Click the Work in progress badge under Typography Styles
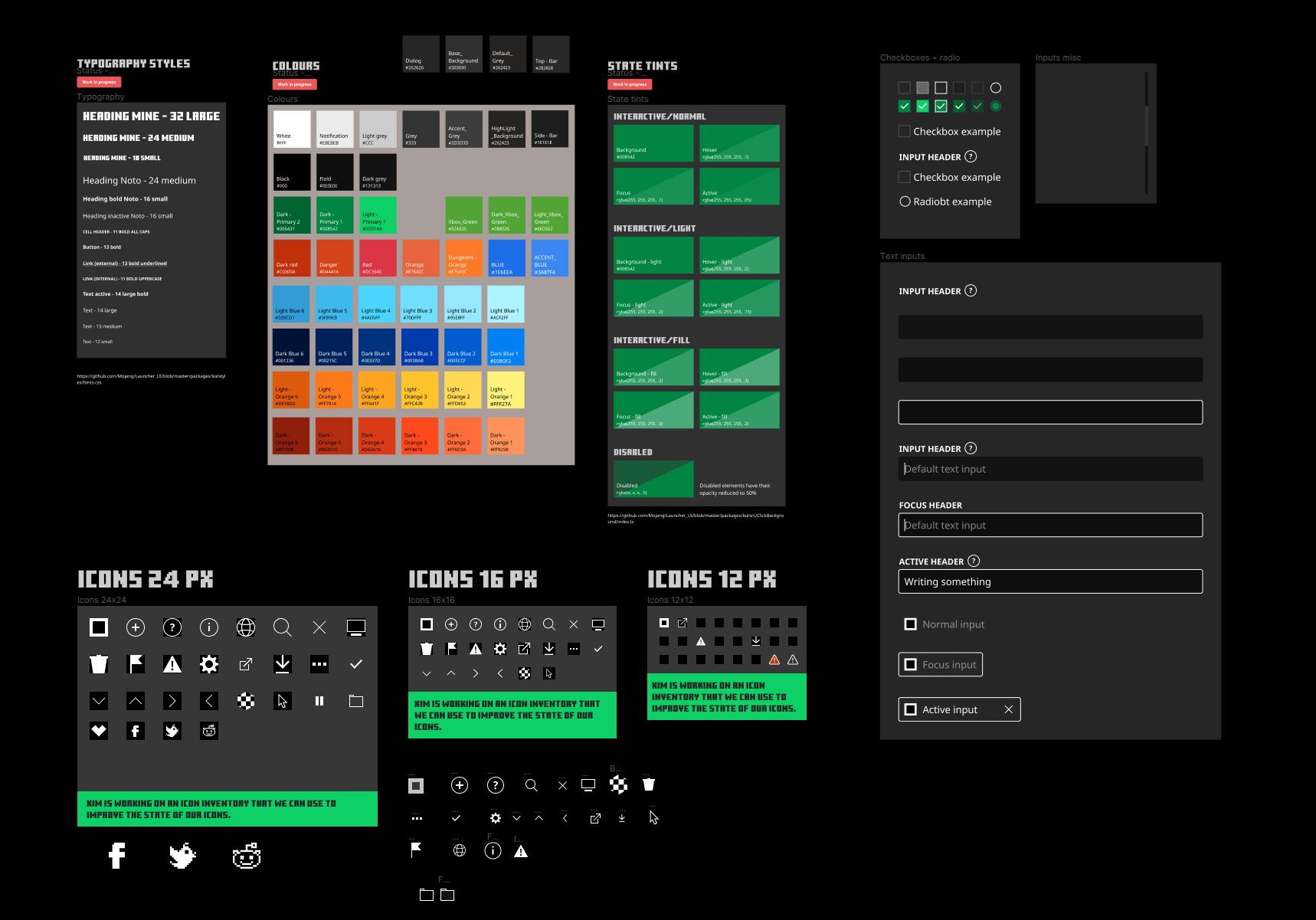The height and width of the screenshot is (920, 1316). (99, 82)
